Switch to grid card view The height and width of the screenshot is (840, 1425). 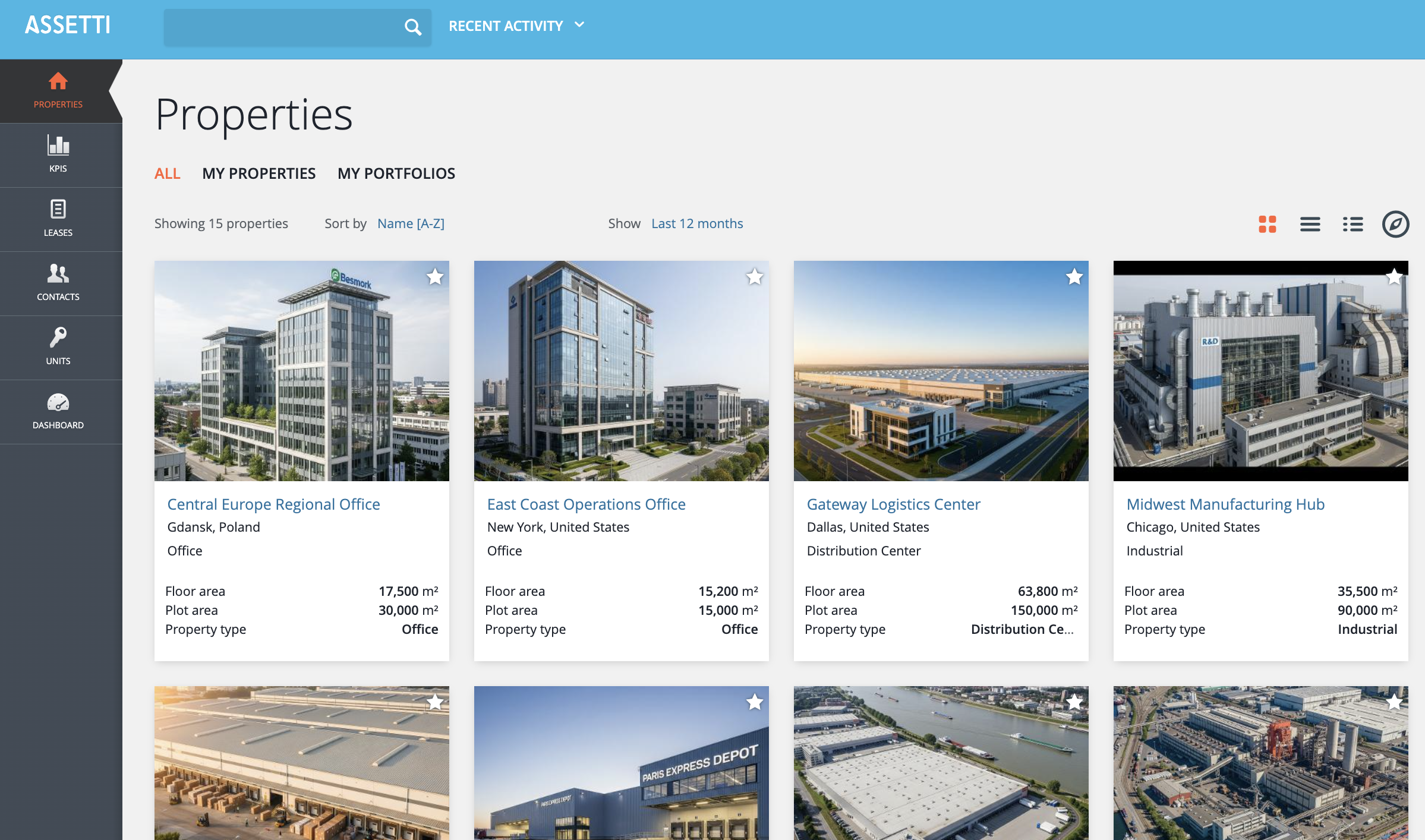(1267, 224)
